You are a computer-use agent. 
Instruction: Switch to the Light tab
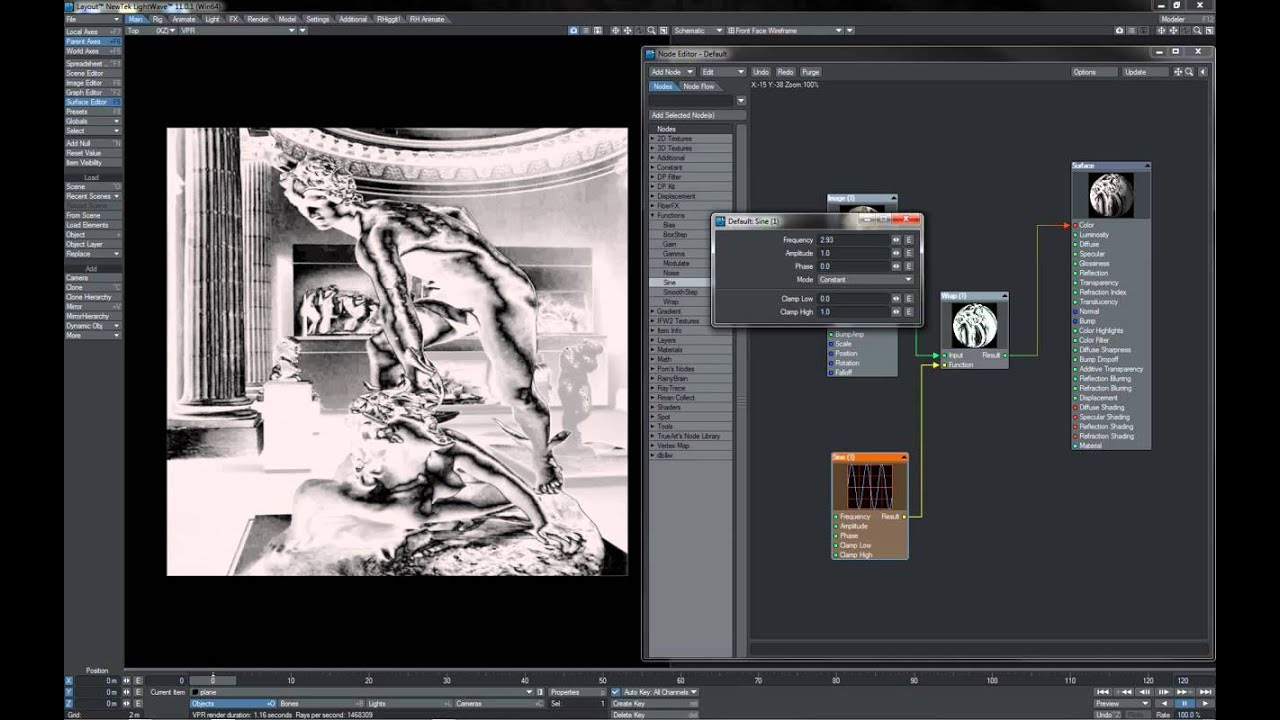point(212,19)
